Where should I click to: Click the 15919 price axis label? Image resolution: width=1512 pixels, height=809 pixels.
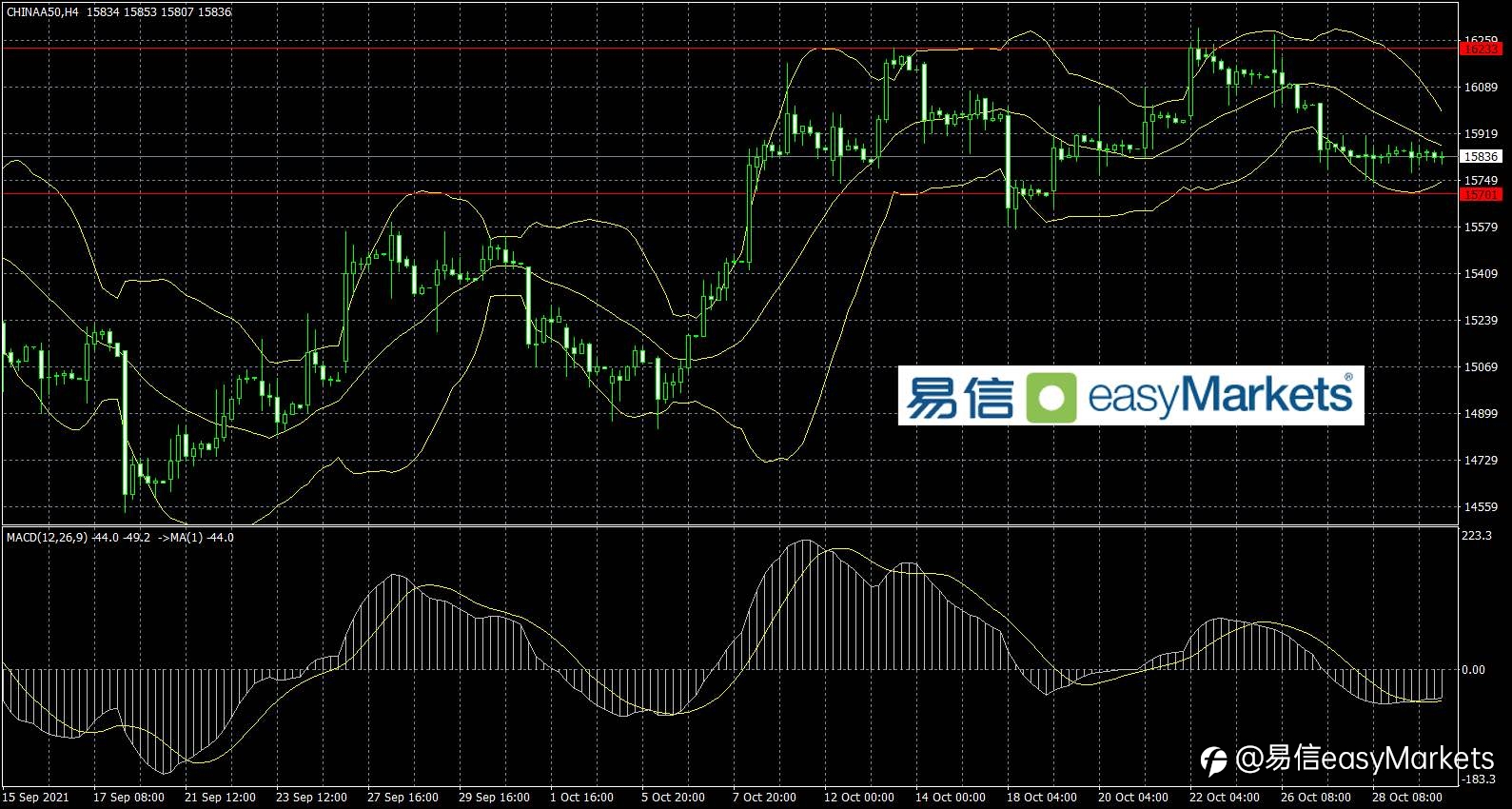pos(1481,134)
